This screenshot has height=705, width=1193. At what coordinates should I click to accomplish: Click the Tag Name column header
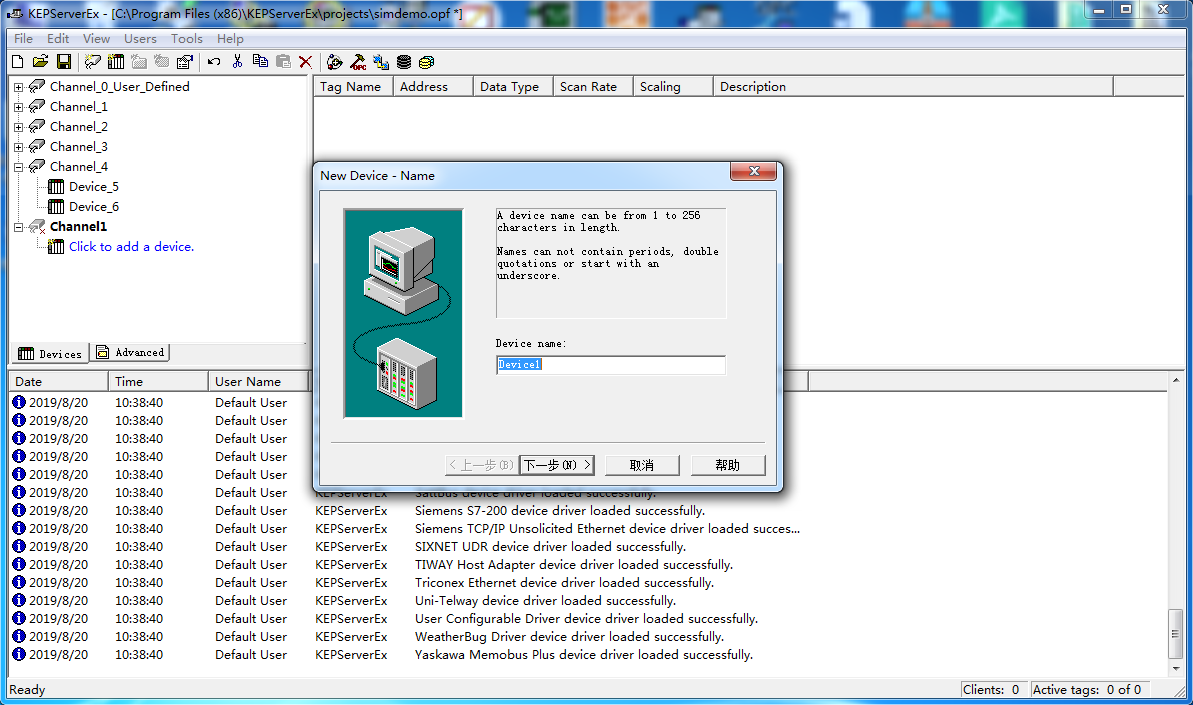tap(353, 87)
